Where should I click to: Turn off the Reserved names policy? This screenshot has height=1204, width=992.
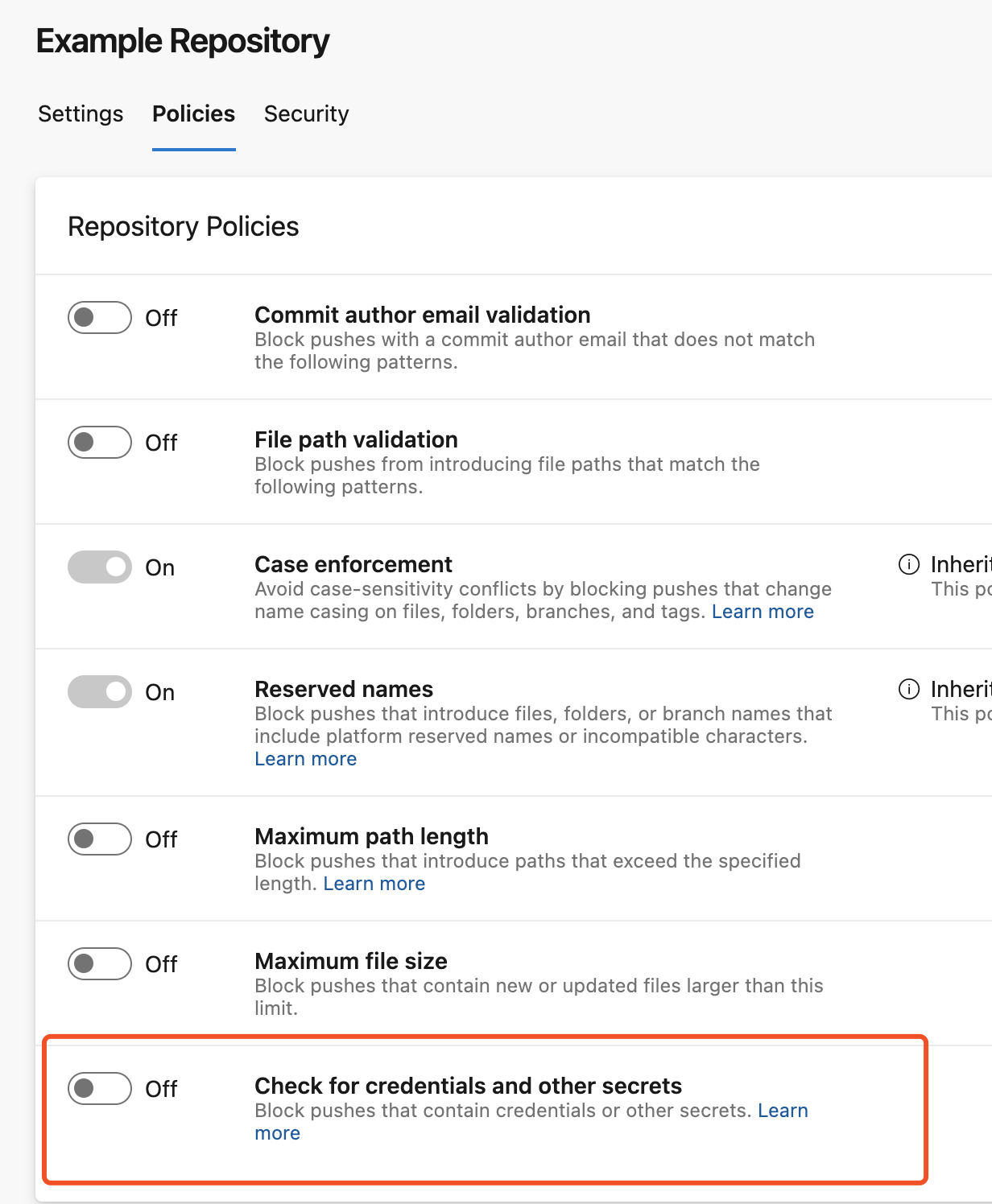(98, 691)
